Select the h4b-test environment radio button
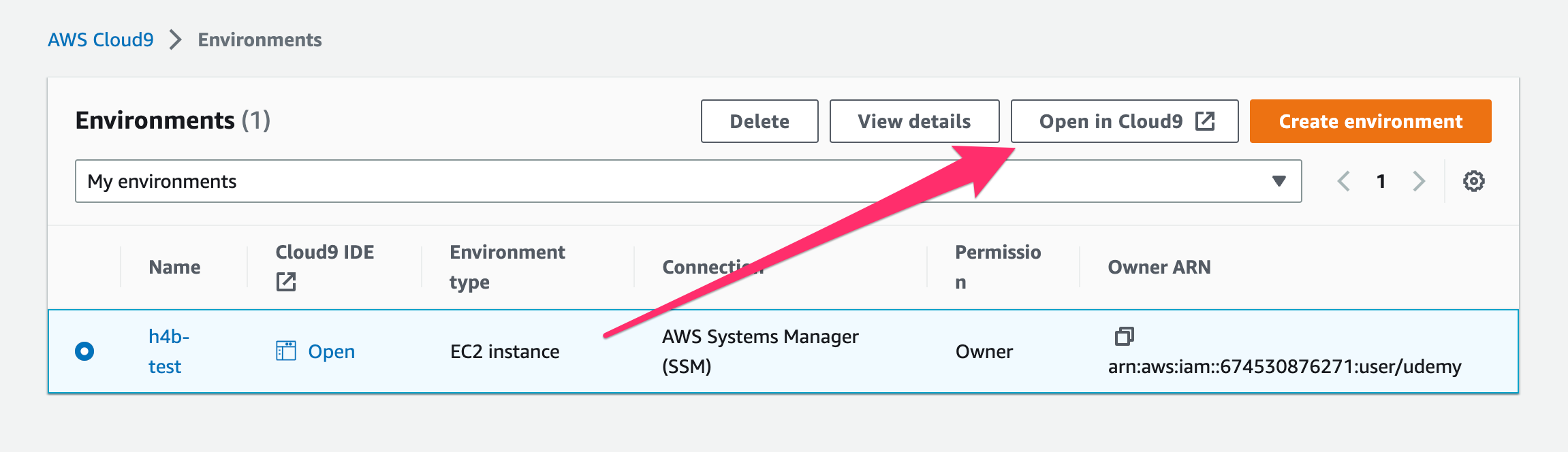Screen dimensions: 1568x452 click(x=84, y=351)
